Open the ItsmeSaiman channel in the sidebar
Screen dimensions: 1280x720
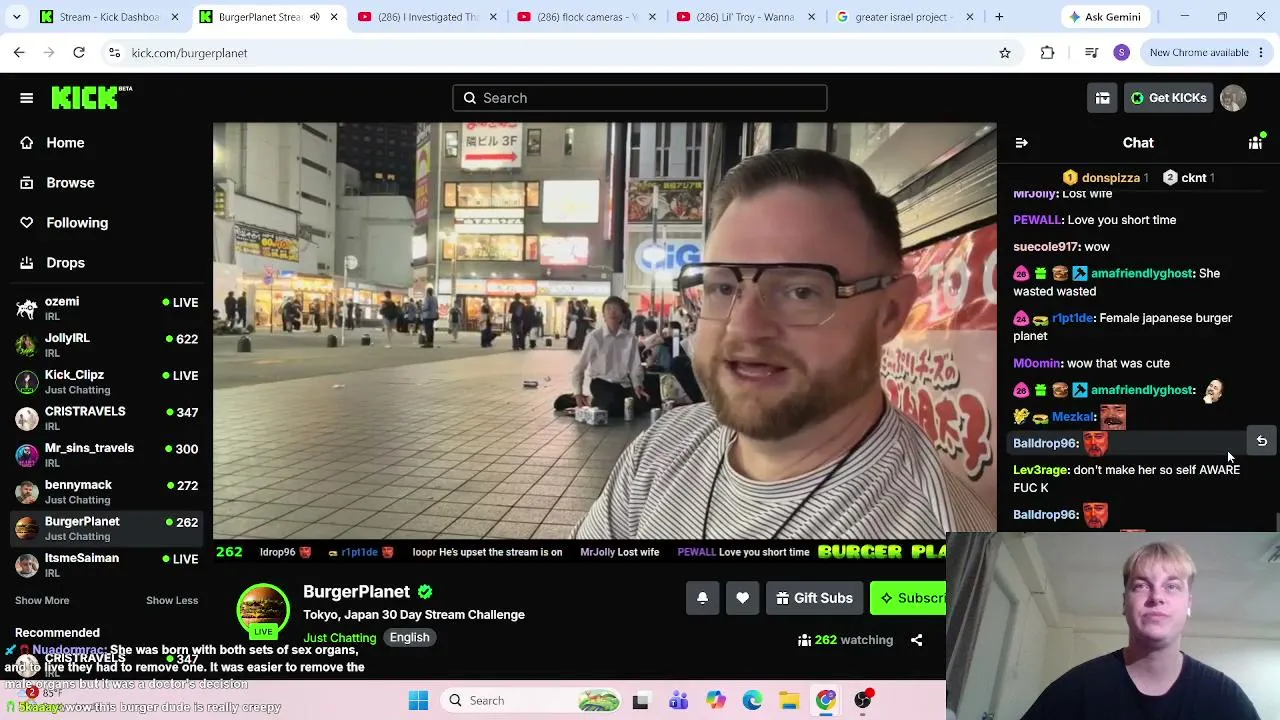coord(106,565)
